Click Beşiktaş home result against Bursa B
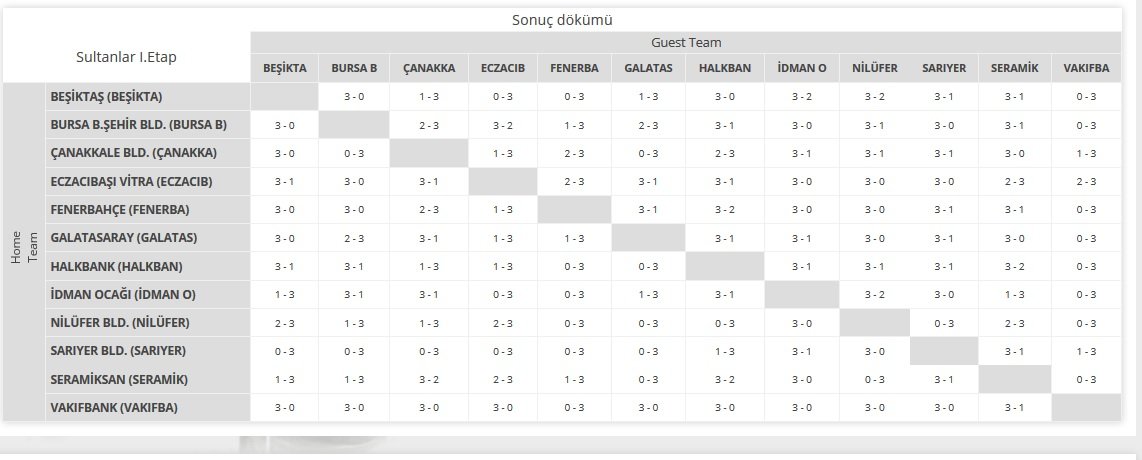 [354, 97]
